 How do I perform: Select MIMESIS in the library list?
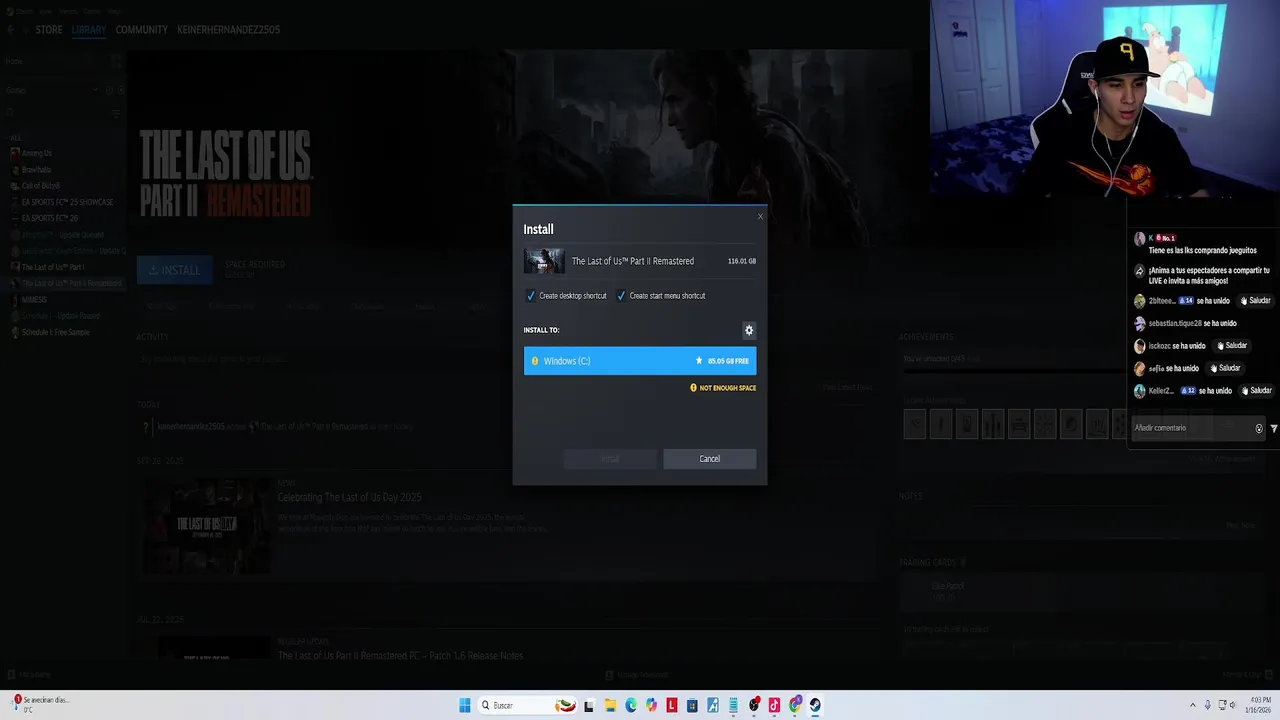pos(34,299)
